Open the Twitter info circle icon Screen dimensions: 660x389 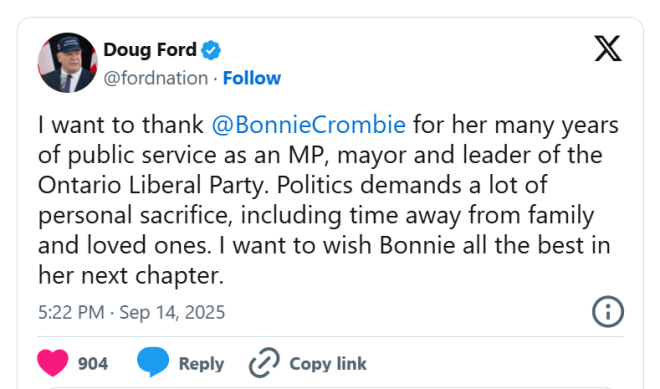pos(608,312)
